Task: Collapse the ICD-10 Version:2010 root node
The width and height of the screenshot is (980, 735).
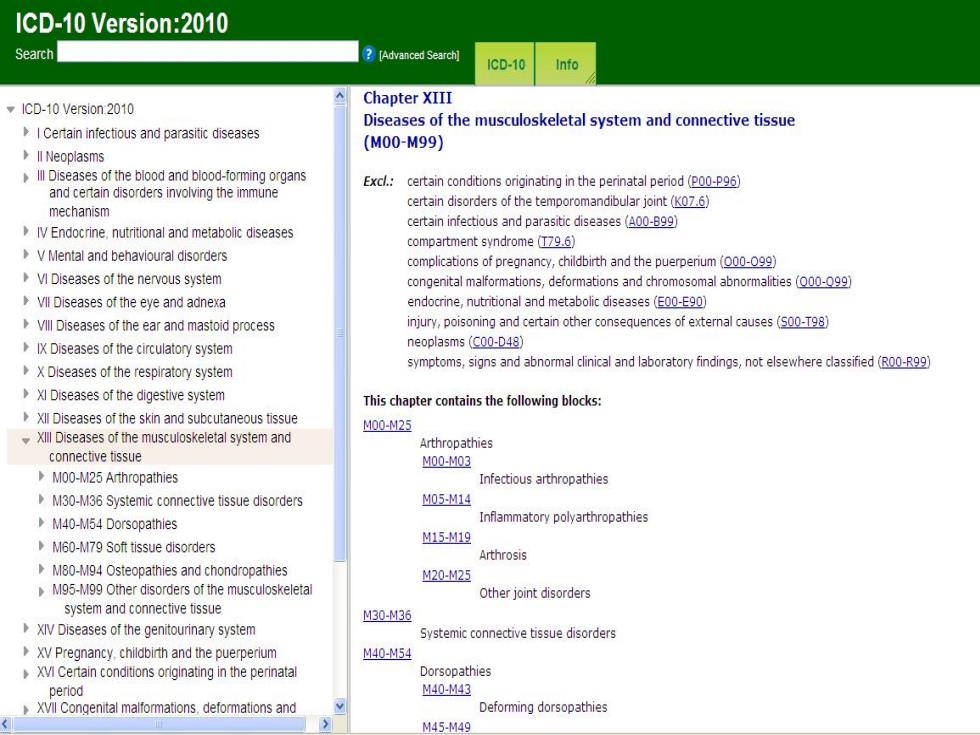Action: pos(11,109)
